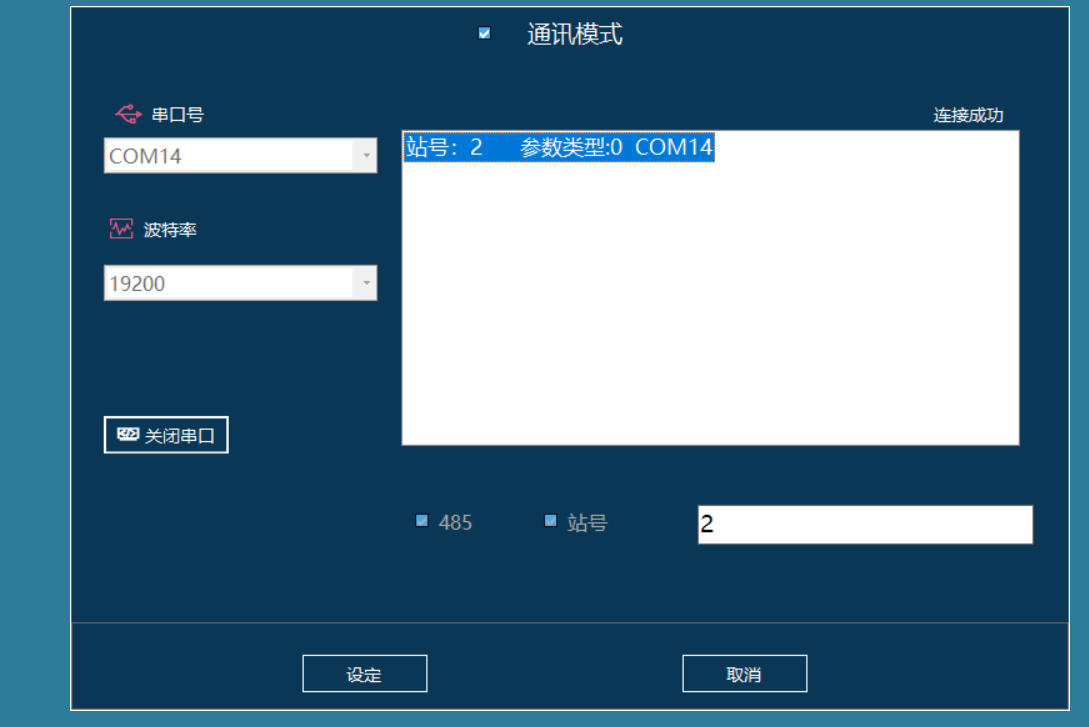
Task: Expand the COM14 serial port dropdown arrow
Action: (366, 156)
